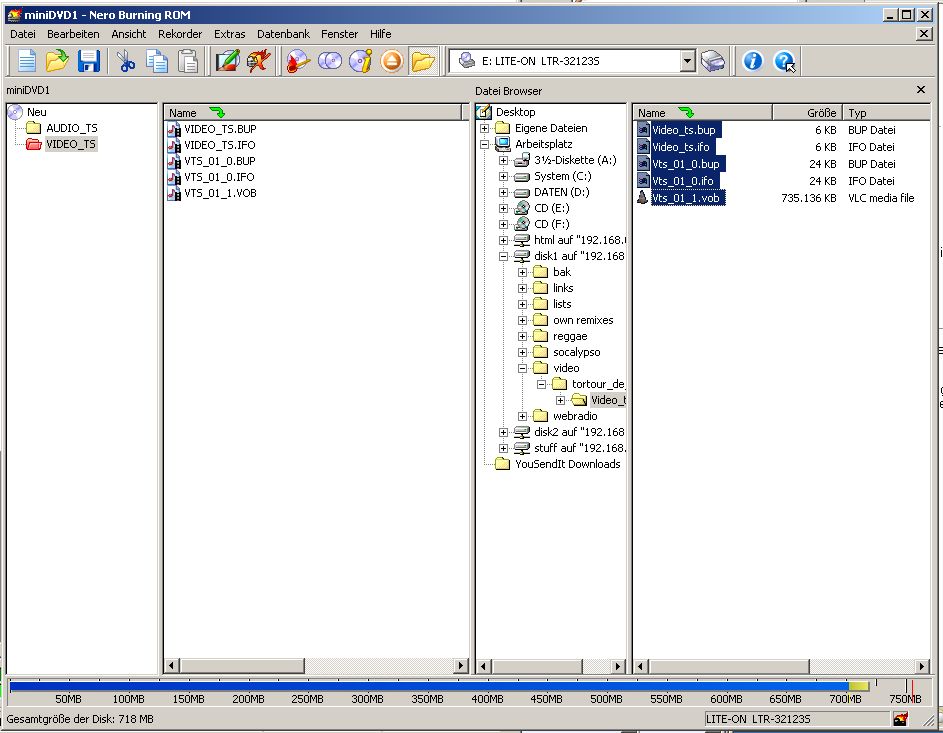Click the Nero Express toolbar icon

click(259, 61)
